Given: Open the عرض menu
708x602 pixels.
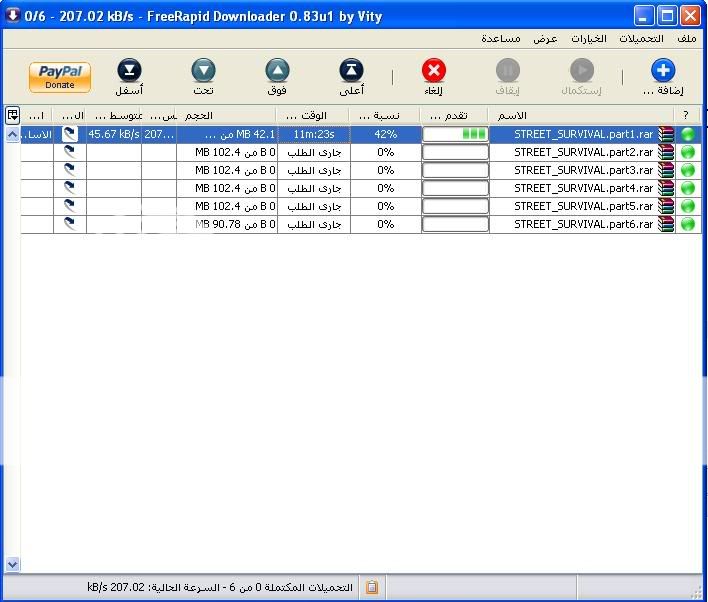Looking at the screenshot, I should click(x=545, y=39).
